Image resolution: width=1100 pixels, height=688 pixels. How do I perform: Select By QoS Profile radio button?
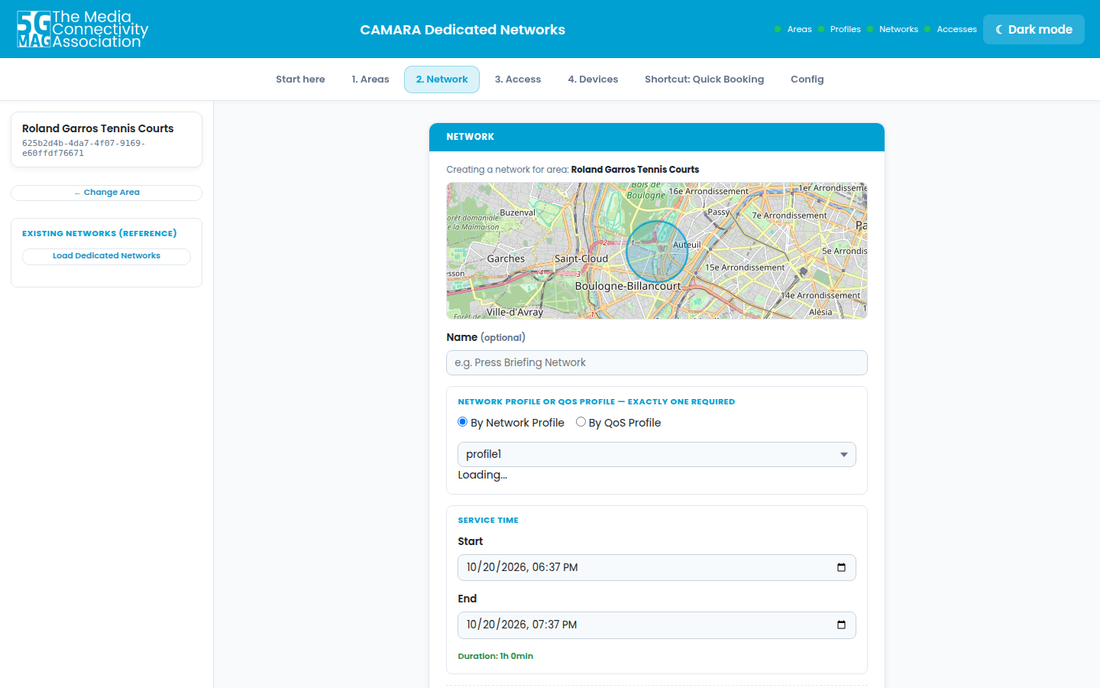click(x=581, y=421)
